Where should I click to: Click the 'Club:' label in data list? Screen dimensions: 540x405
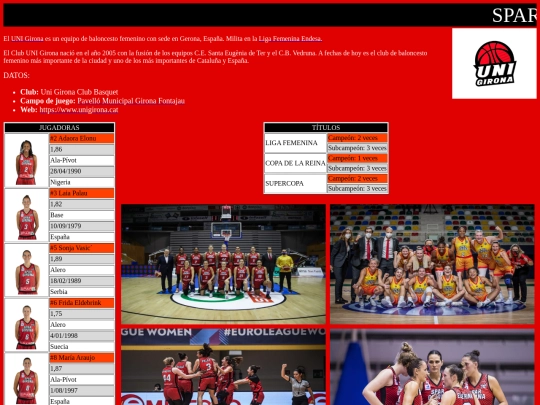pyautogui.click(x=29, y=92)
